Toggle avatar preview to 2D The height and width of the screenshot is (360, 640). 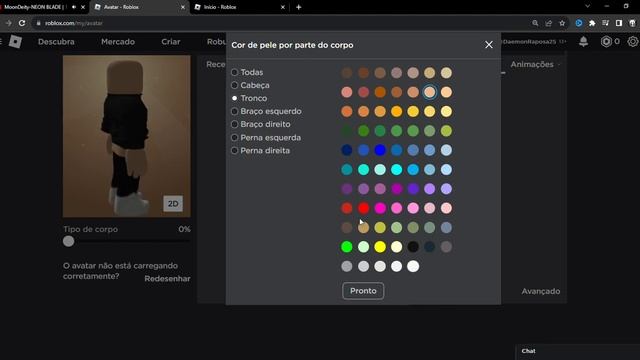point(173,204)
